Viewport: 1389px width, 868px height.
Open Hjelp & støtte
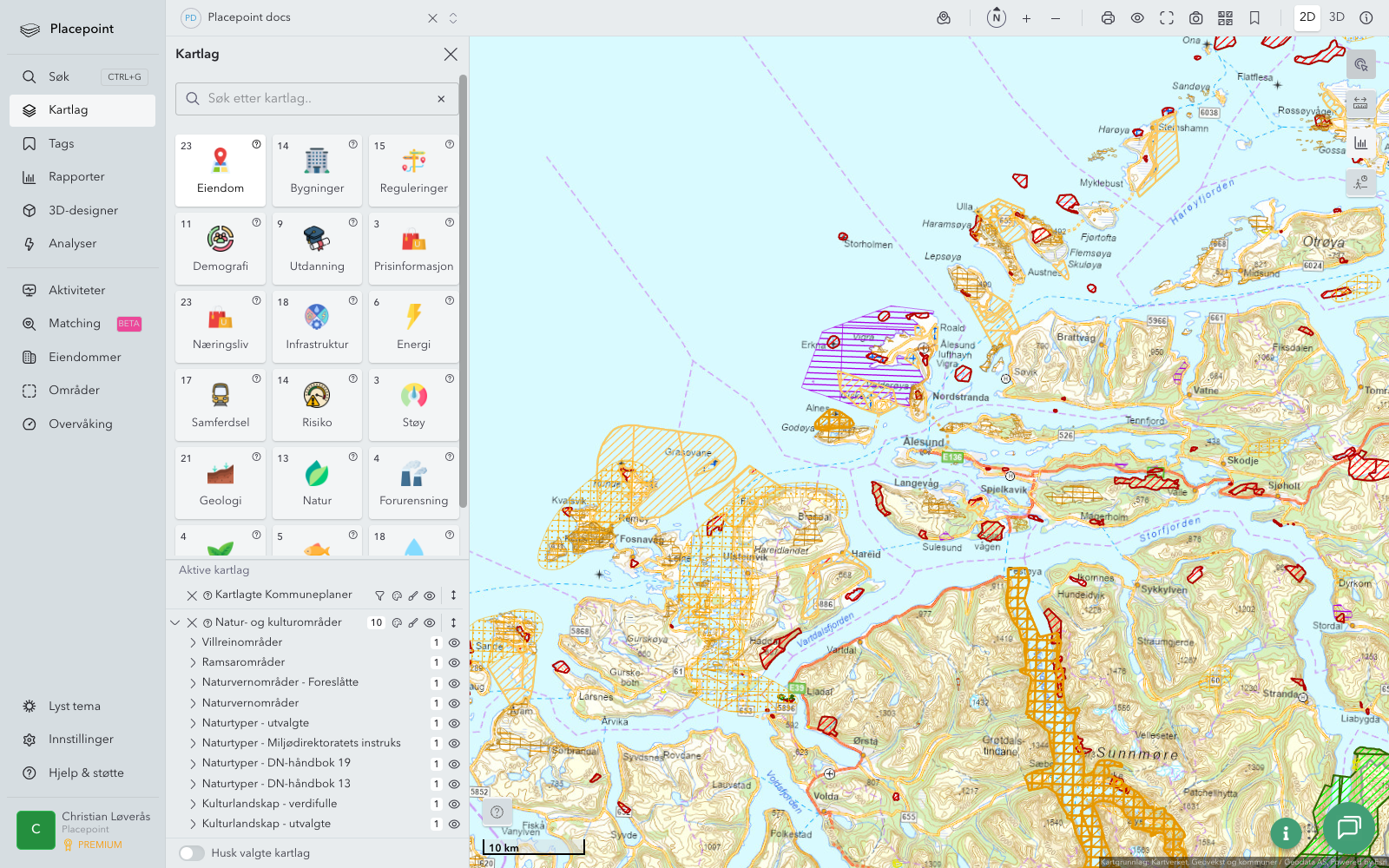[82, 773]
